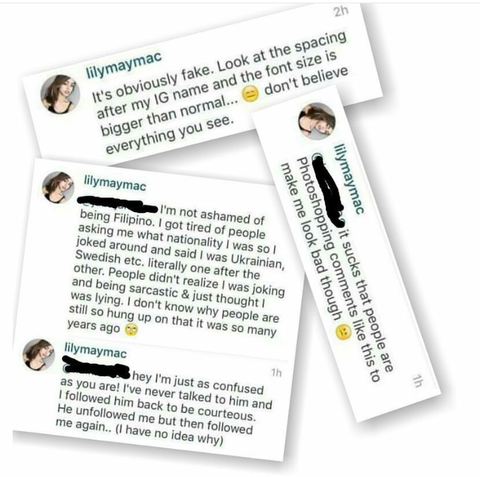
Task: Click the 1h timestamp on bottom comment
Action: (x=276, y=372)
